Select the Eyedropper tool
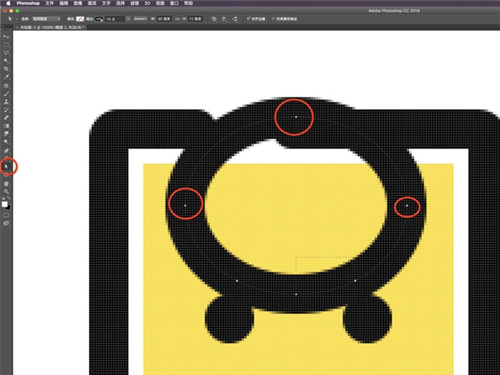 pos(6,77)
